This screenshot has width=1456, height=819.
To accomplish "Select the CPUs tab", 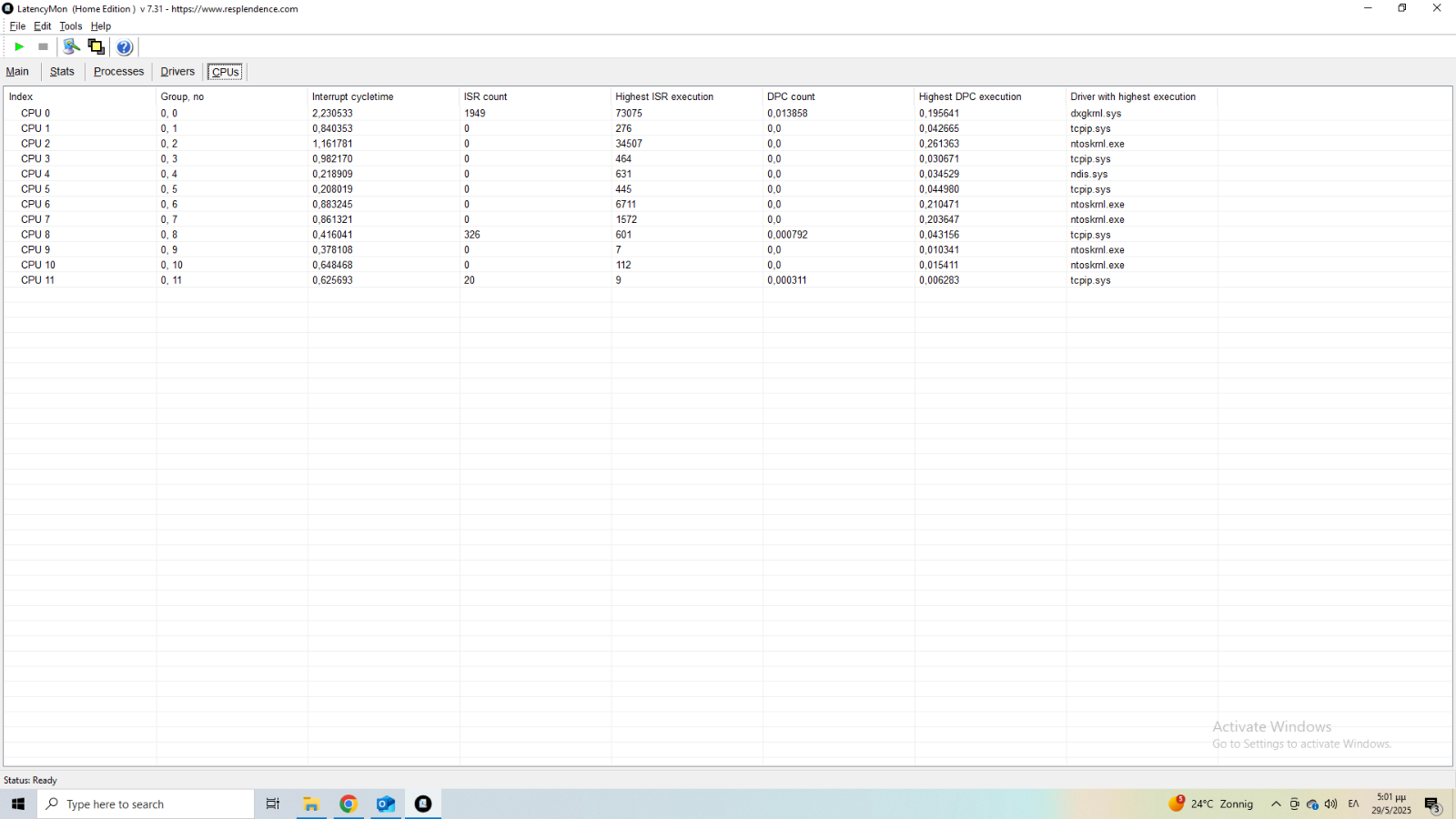I will (225, 72).
